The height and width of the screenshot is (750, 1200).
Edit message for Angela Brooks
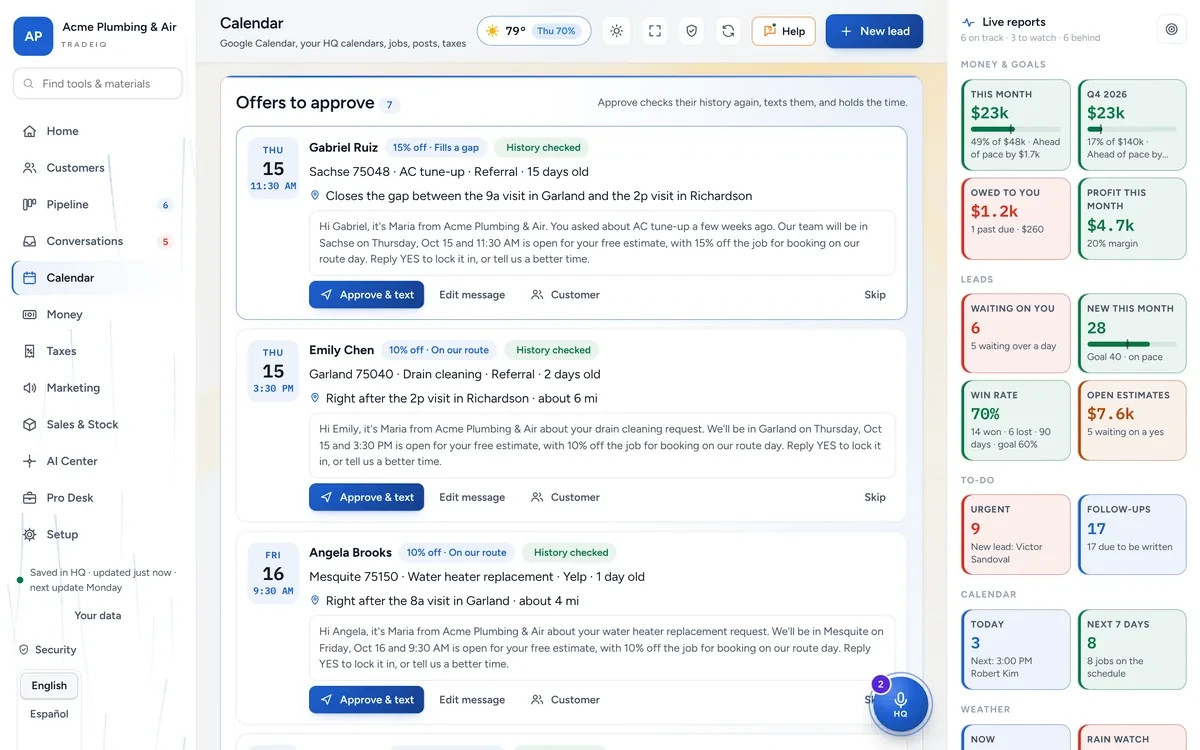[472, 700]
